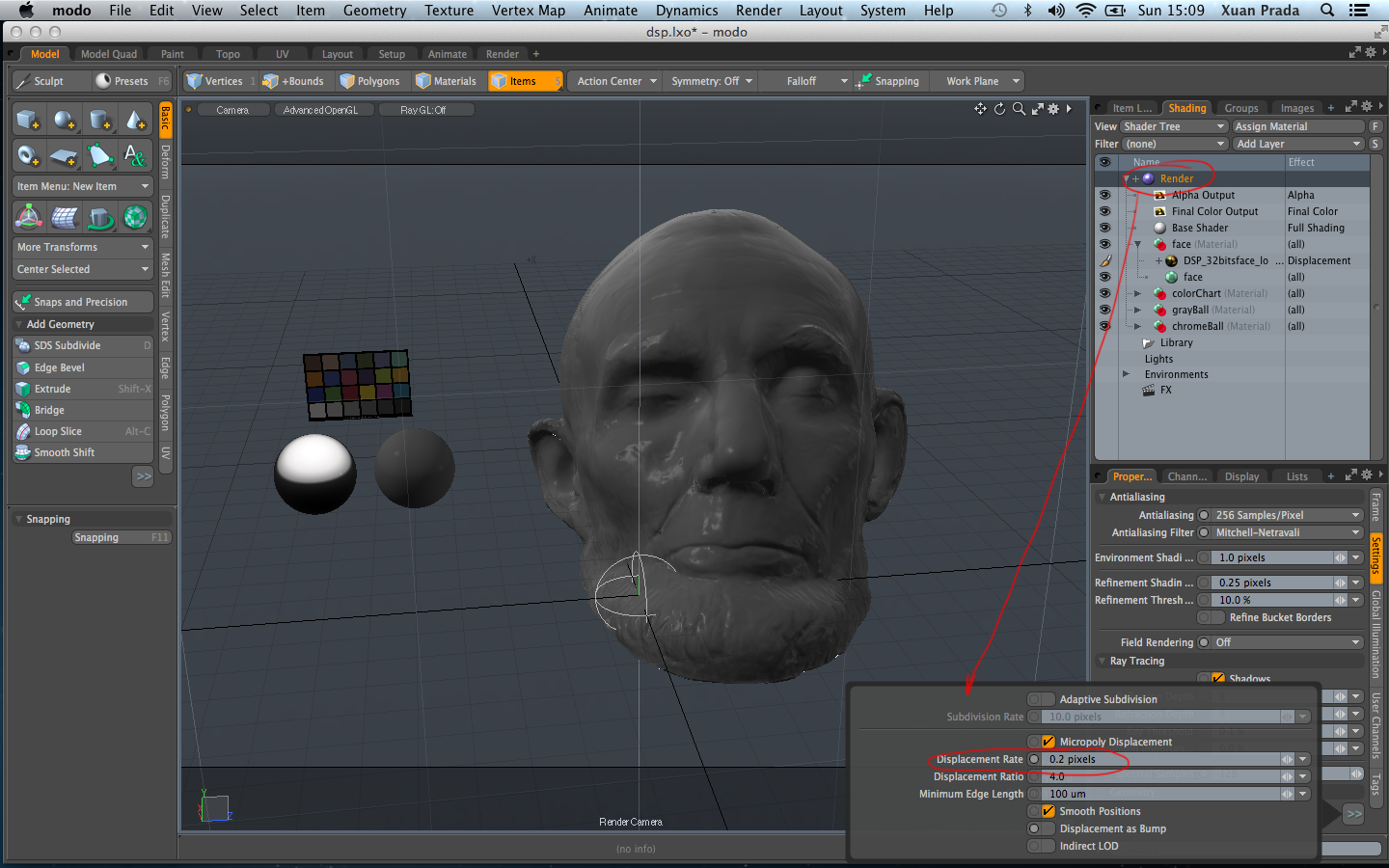Image resolution: width=1389 pixels, height=868 pixels.
Task: Expand the colorChart material
Action: tap(1137, 293)
